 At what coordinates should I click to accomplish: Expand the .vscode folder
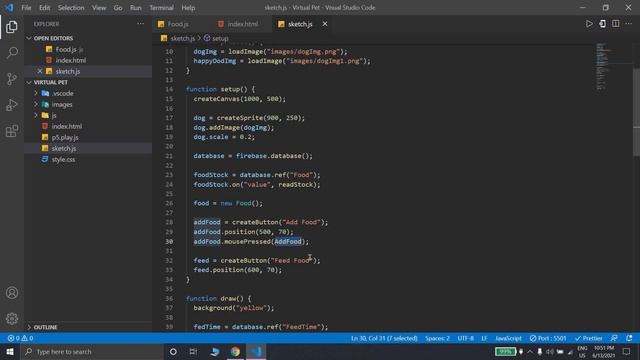36,93
